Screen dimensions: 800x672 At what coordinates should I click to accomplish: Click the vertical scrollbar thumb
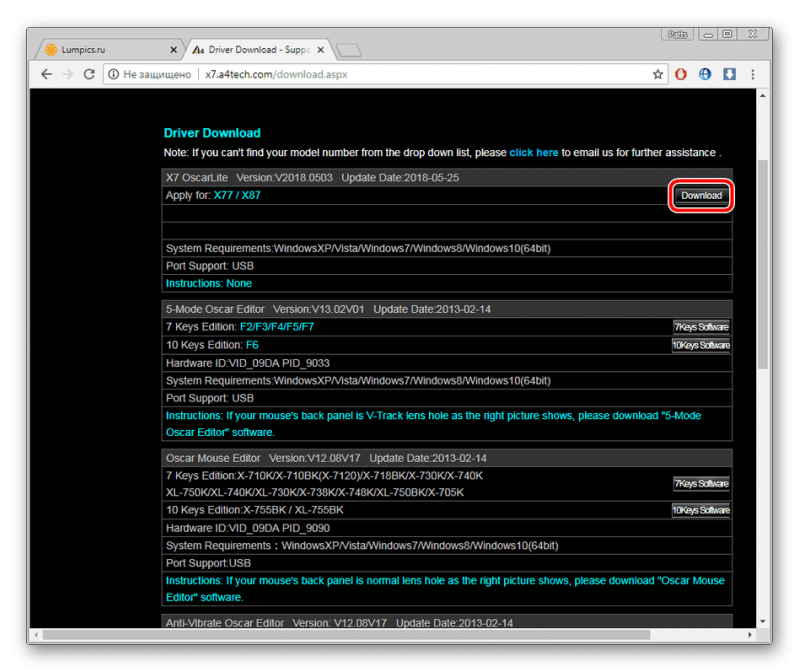tap(763, 264)
